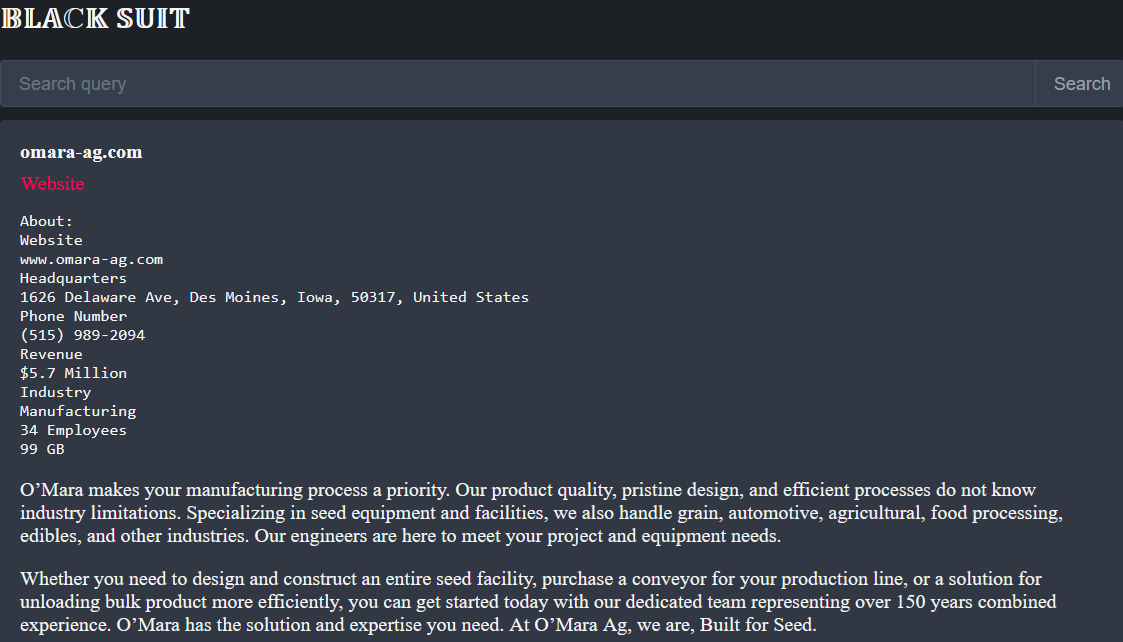Focus the Search query input field
The height and width of the screenshot is (642, 1123).
517,84
